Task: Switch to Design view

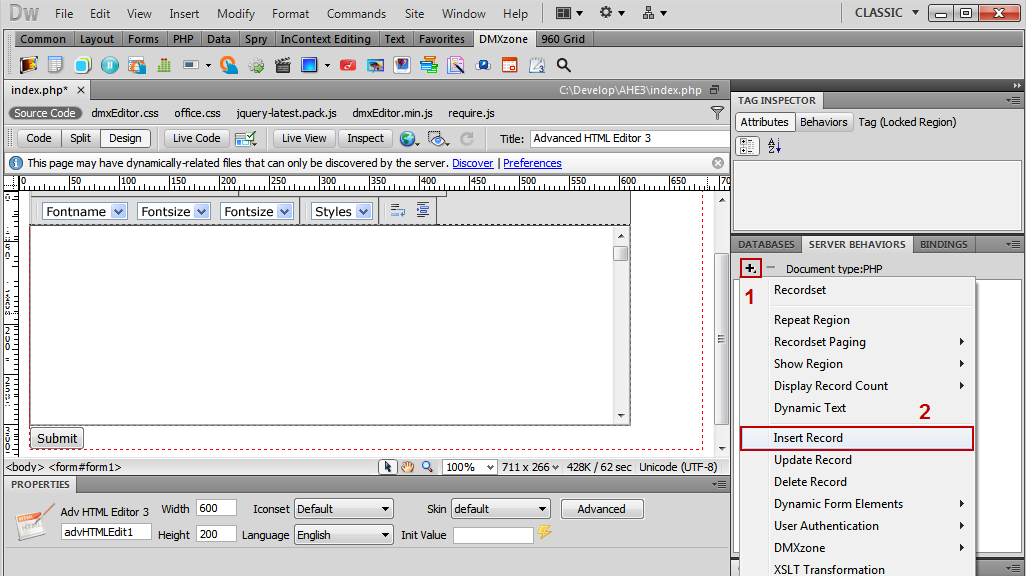Action: (x=125, y=138)
